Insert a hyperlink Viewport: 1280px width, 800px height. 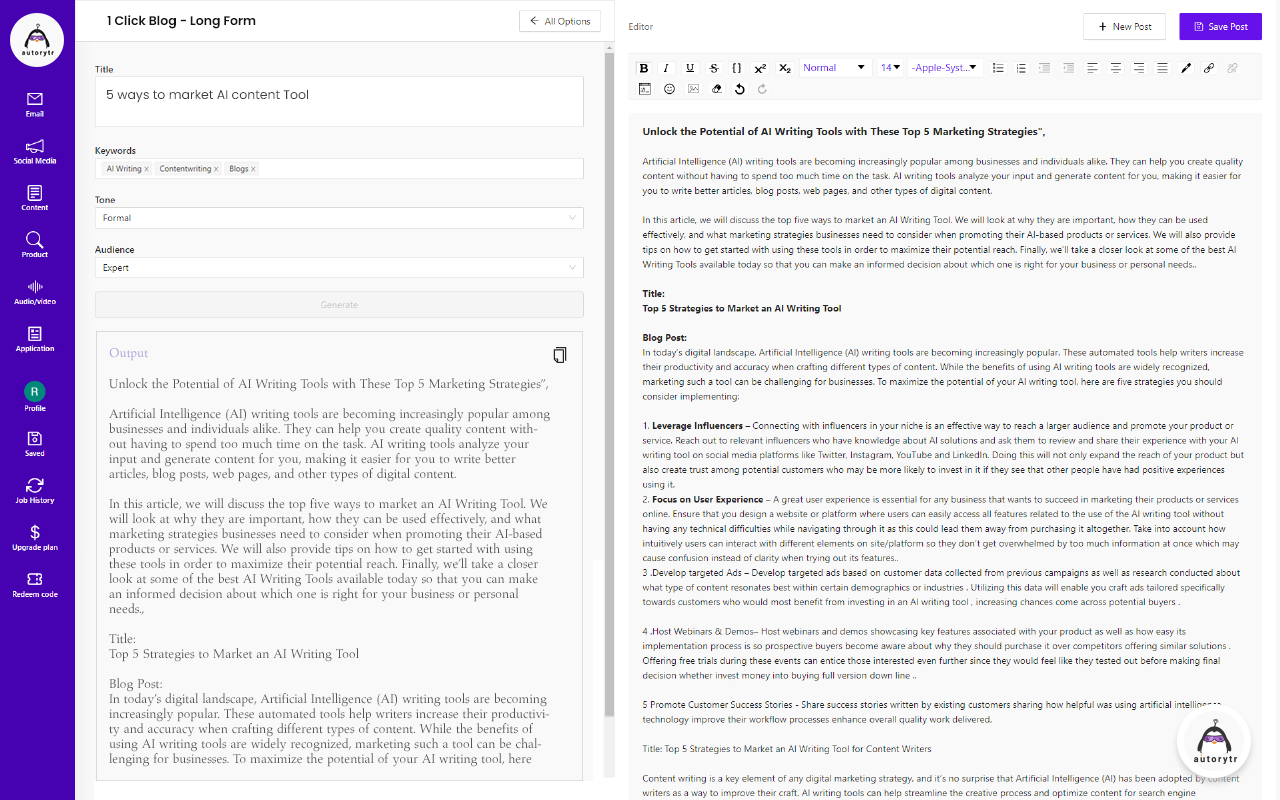click(x=1209, y=68)
